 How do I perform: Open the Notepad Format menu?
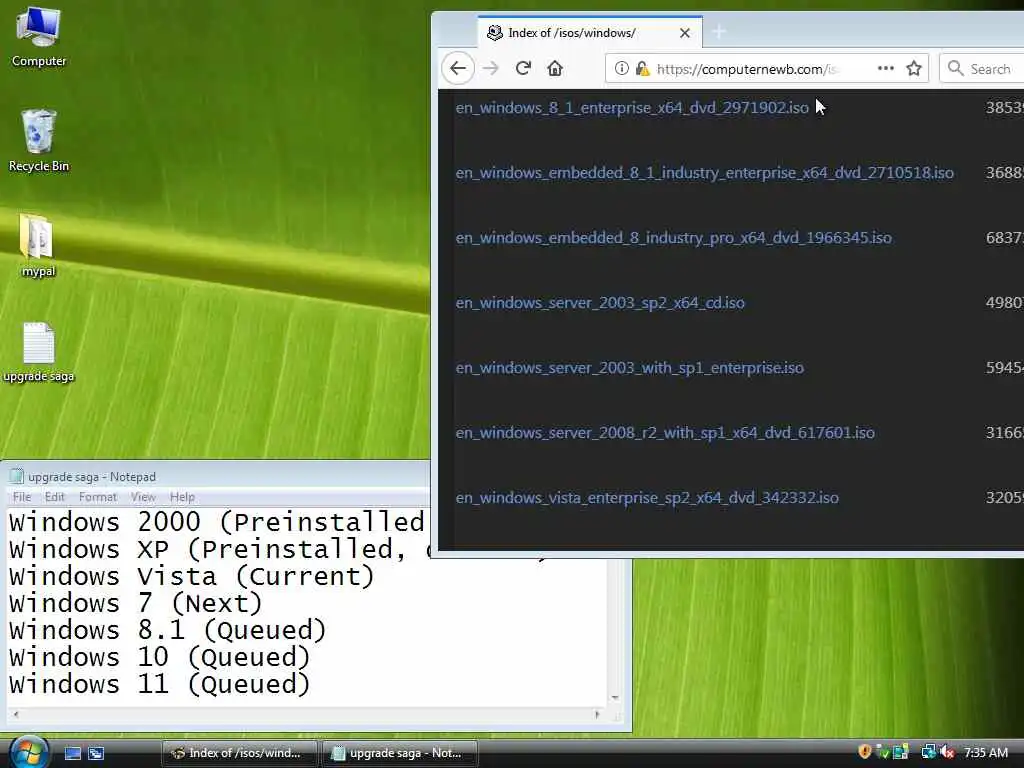click(97, 497)
